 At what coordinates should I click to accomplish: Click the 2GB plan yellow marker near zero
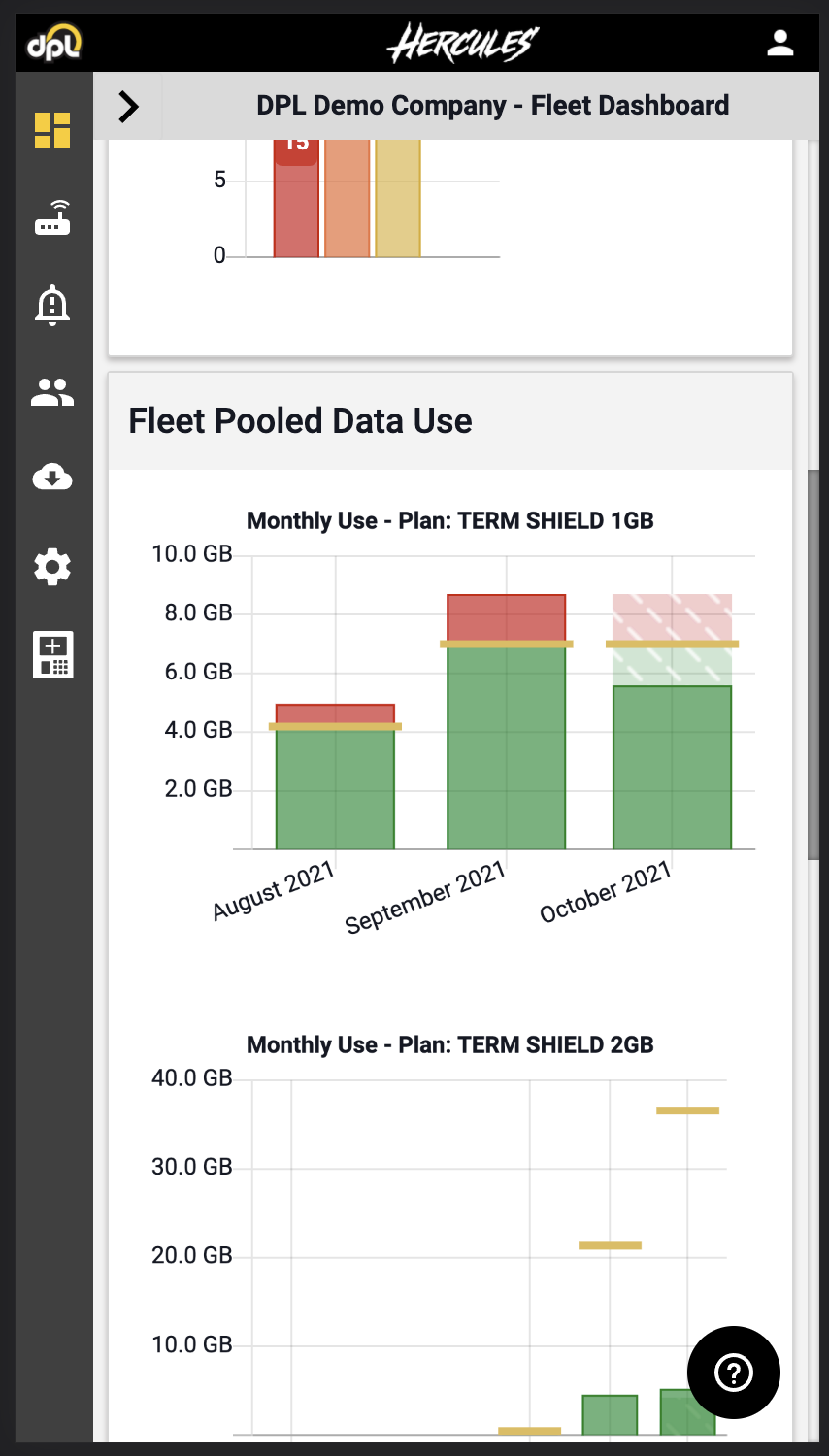pyautogui.click(x=529, y=1430)
